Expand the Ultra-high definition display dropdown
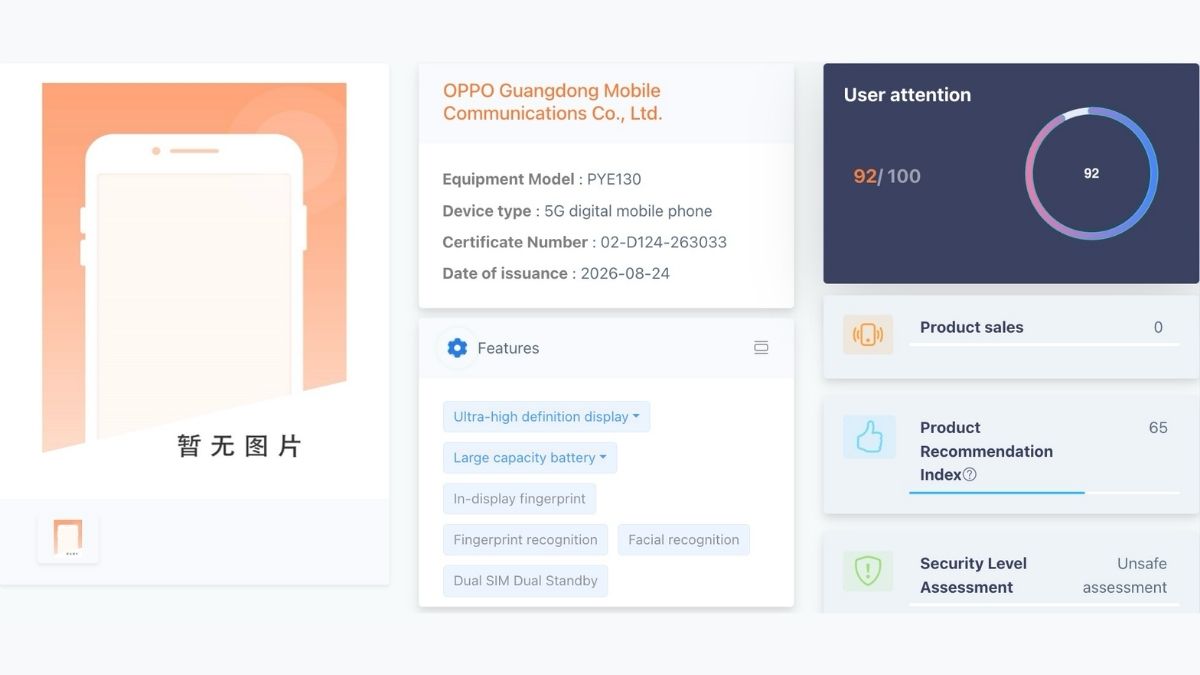 pos(546,417)
